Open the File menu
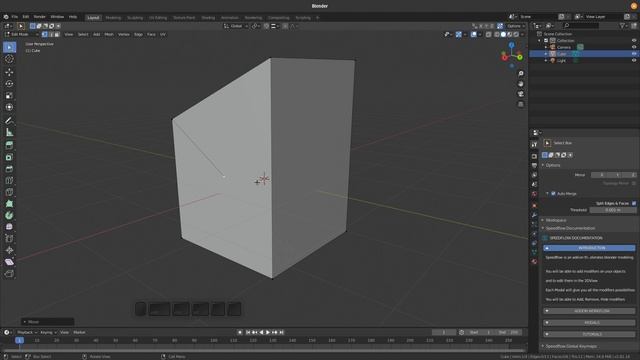This screenshot has height=360, width=640. (x=15, y=17)
